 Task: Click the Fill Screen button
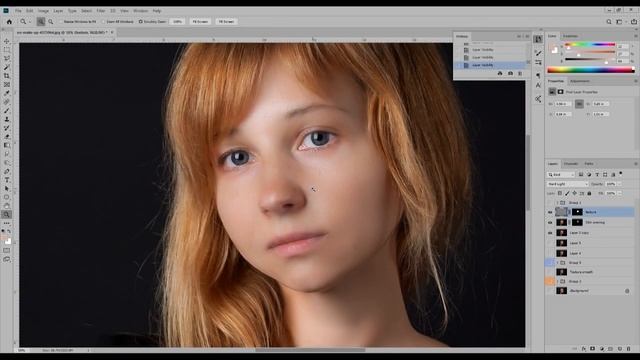pyautogui.click(x=226, y=22)
